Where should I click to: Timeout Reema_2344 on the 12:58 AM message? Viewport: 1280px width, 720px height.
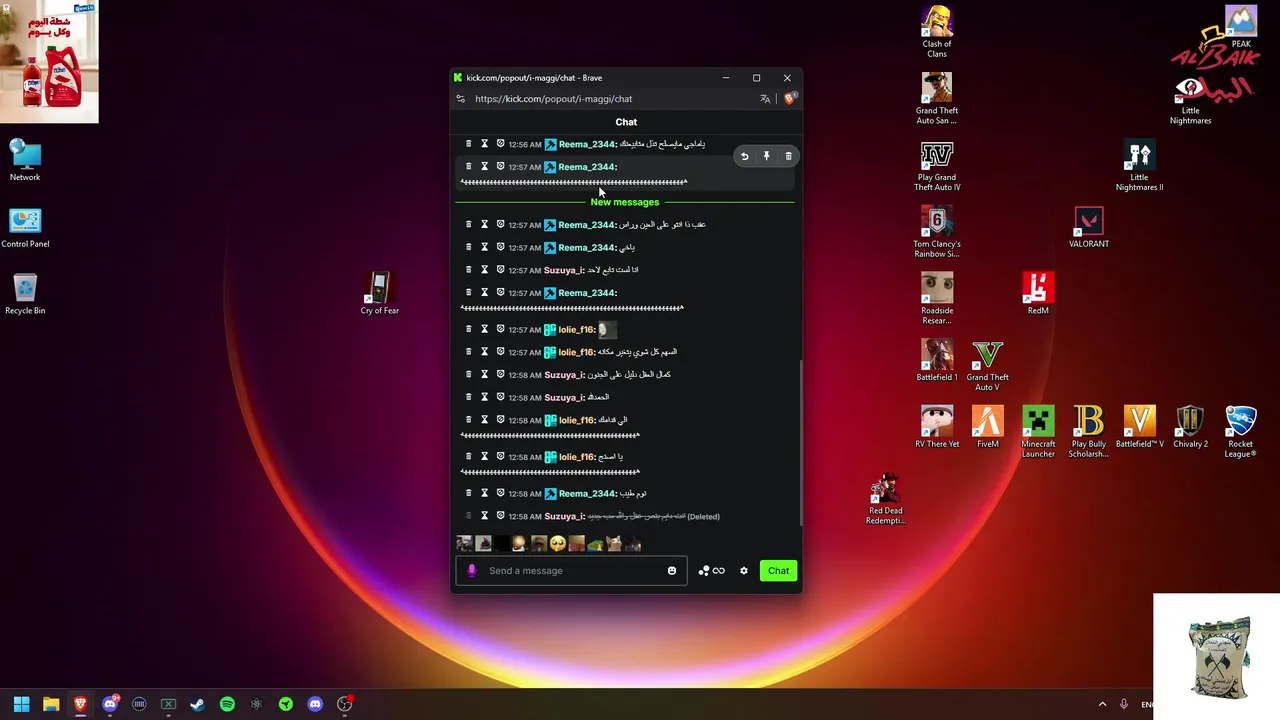tap(484, 493)
